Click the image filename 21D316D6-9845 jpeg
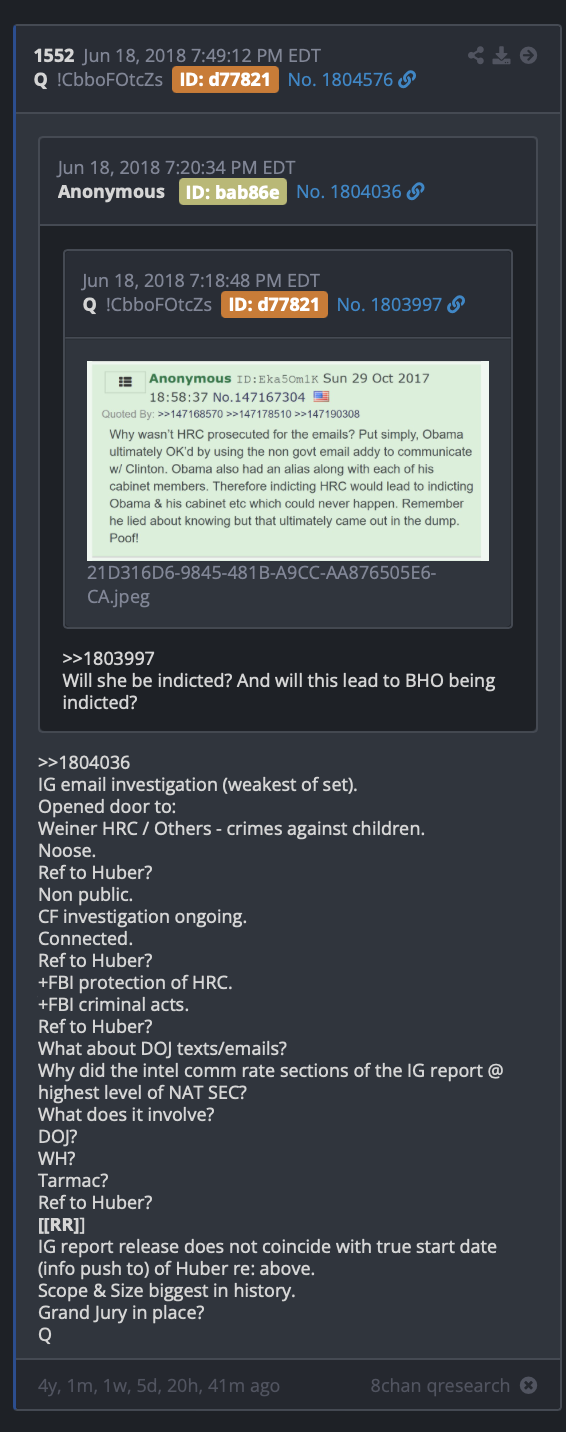 click(x=262, y=585)
